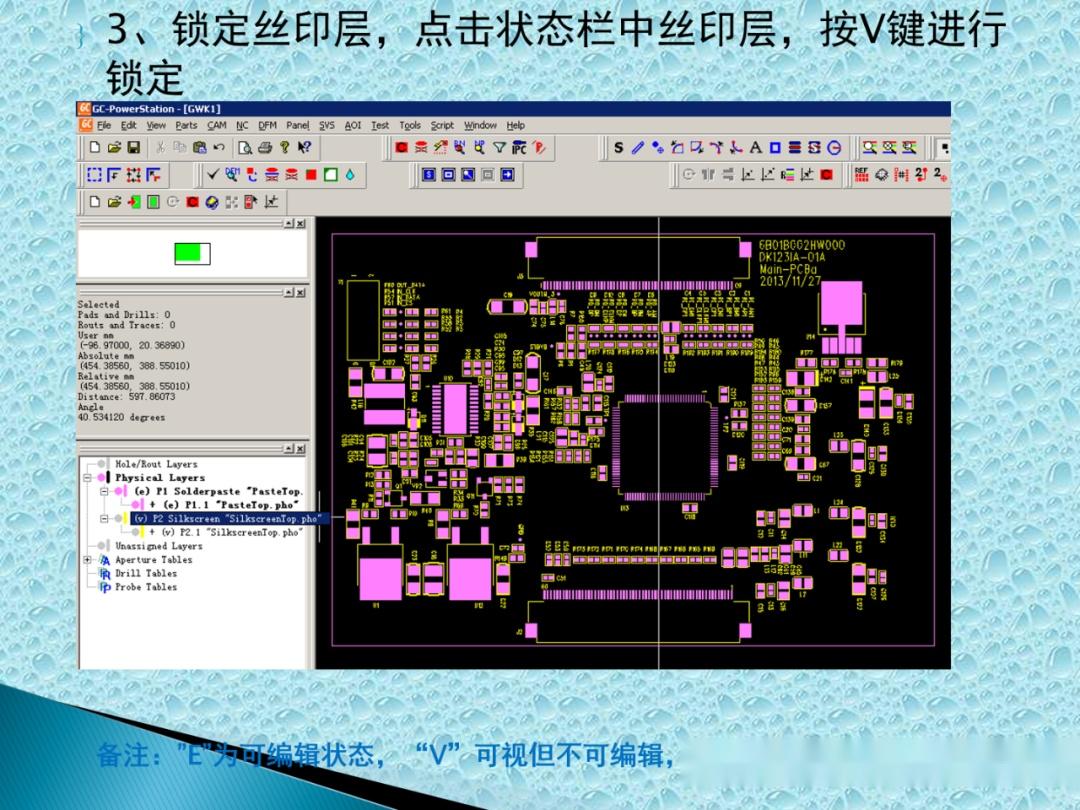The width and height of the screenshot is (1080, 810).
Task: Toggle the dot next to P1 Solderpaste layer
Action: tap(117, 492)
